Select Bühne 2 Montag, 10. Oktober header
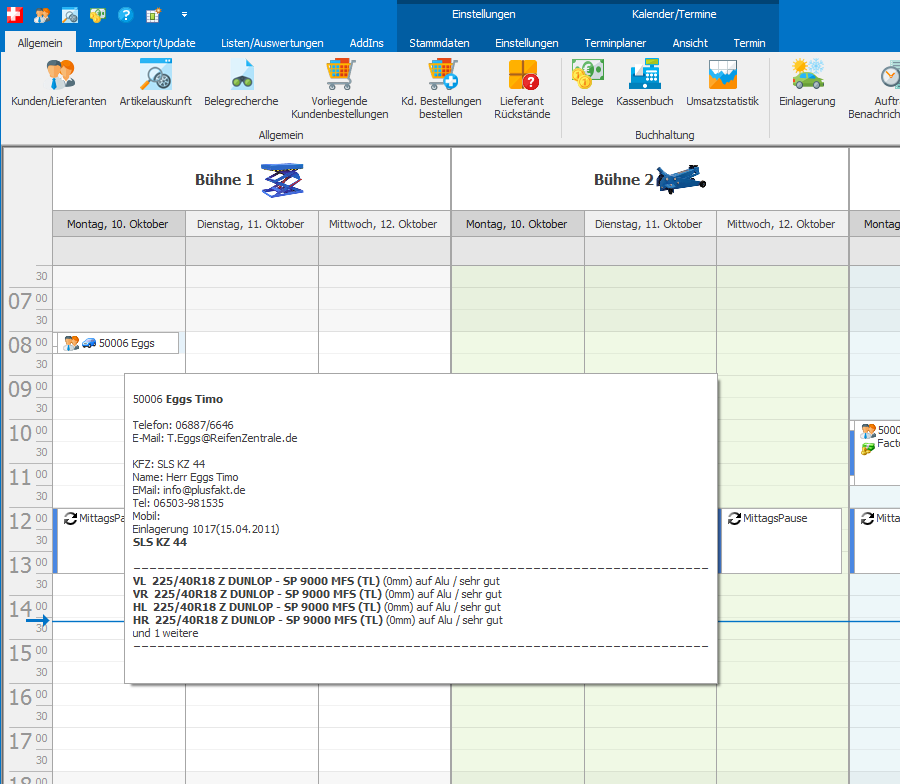The width and height of the screenshot is (900, 784). point(517,224)
